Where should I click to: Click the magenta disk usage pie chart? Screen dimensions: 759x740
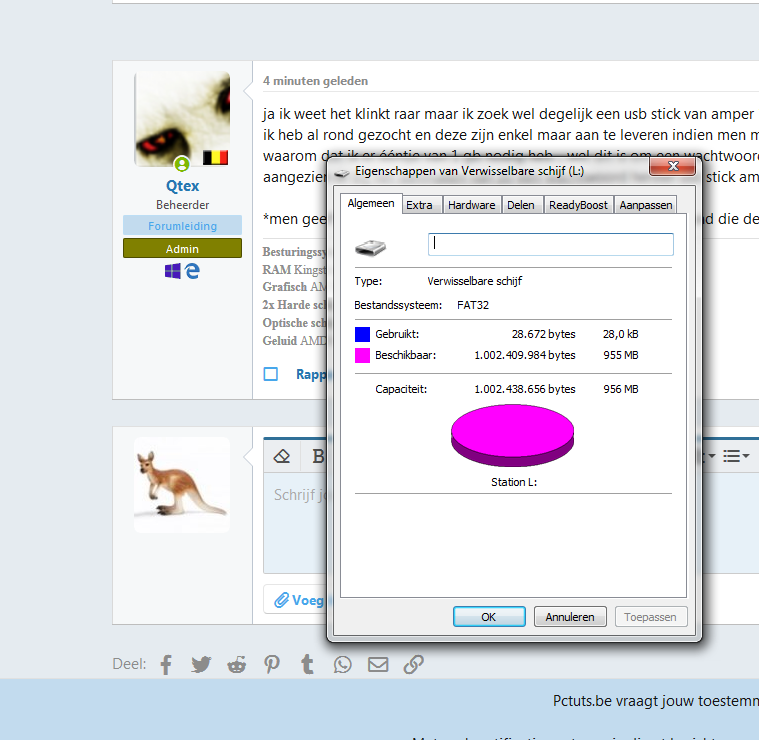click(x=512, y=435)
